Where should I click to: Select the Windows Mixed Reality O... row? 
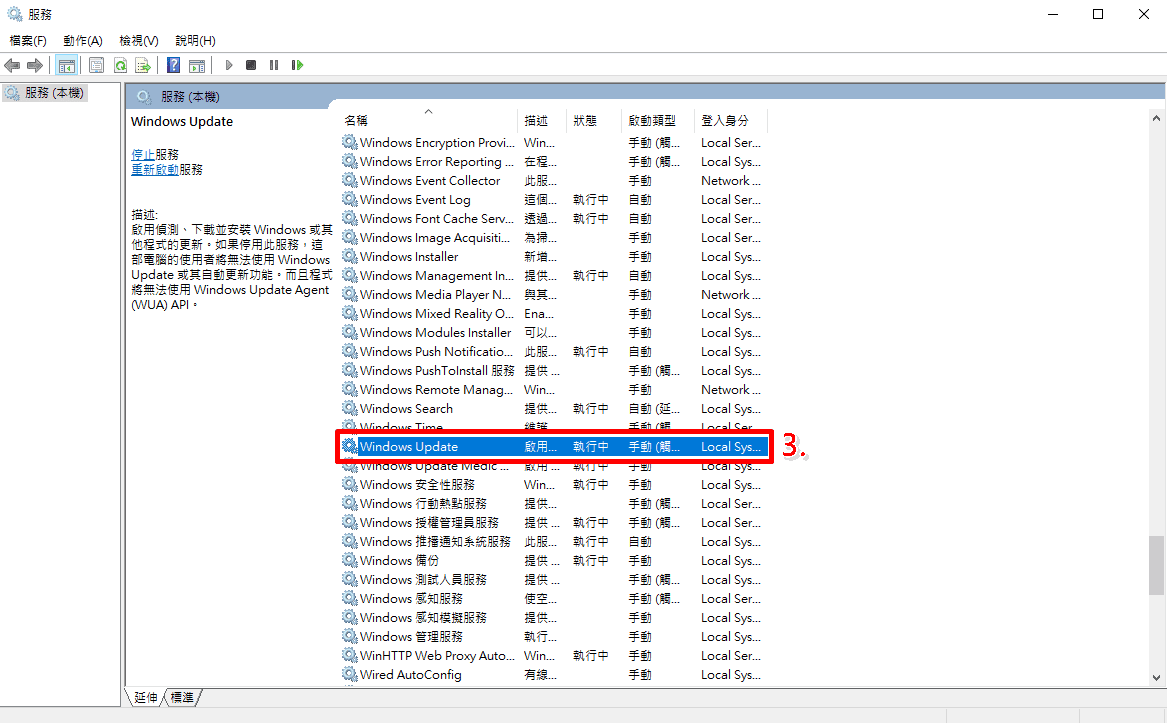(x=554, y=313)
